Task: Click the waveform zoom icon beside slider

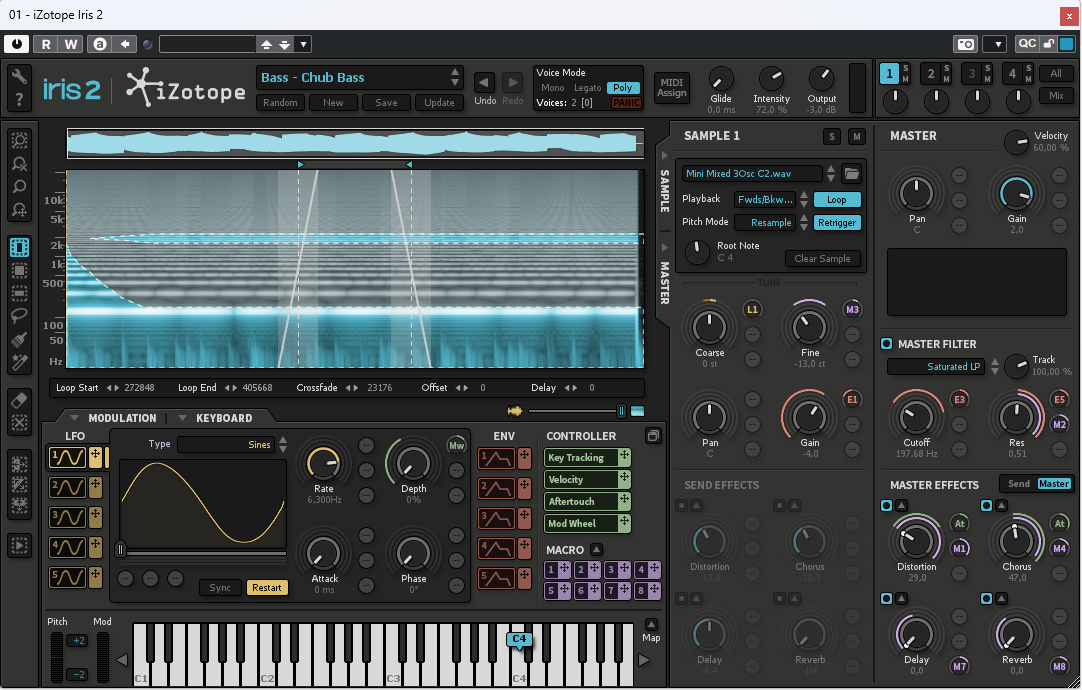Action: click(515, 411)
